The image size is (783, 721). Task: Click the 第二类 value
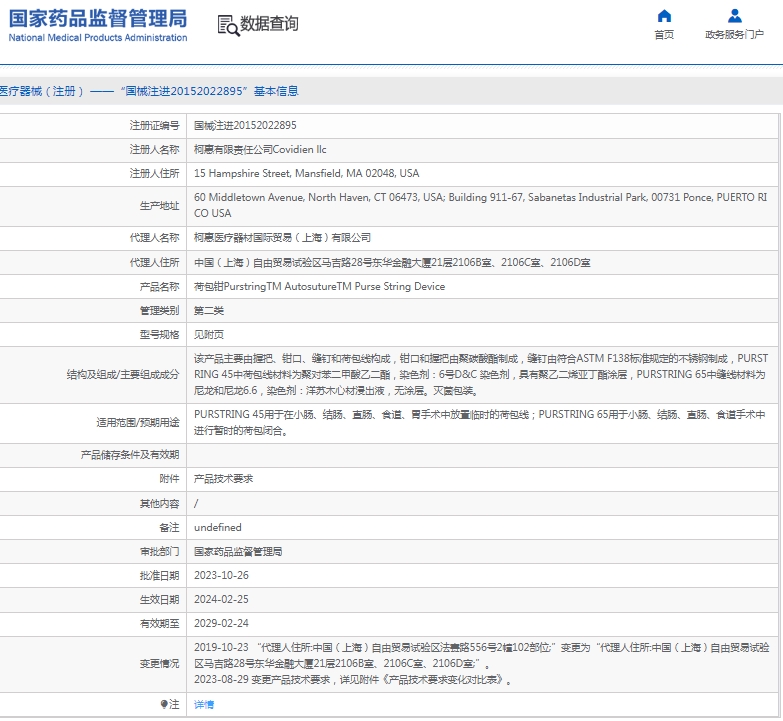tap(209, 311)
